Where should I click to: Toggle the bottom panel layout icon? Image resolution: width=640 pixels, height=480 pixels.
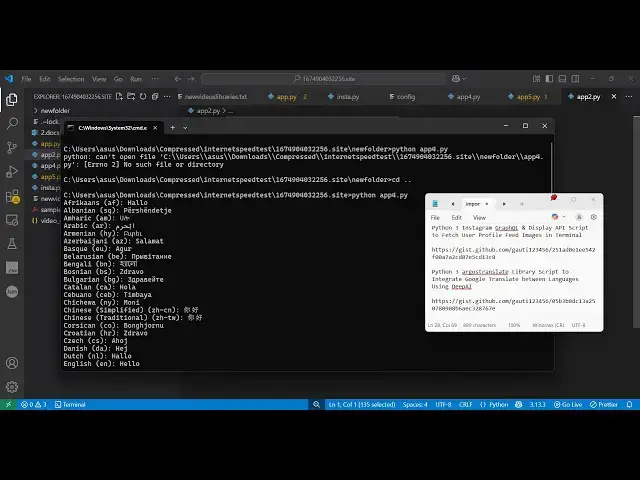pyautogui.click(x=562, y=79)
